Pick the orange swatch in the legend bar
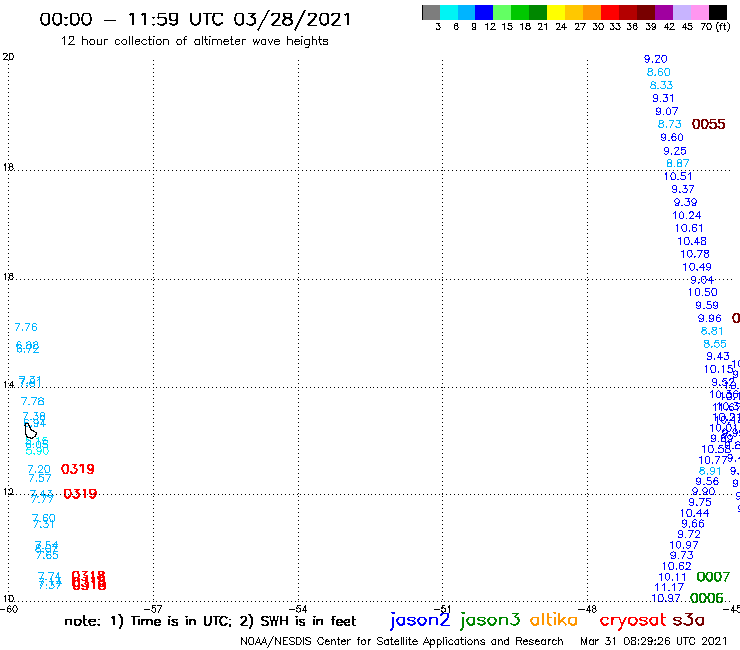Image resolution: width=740 pixels, height=650 pixels. click(592, 12)
